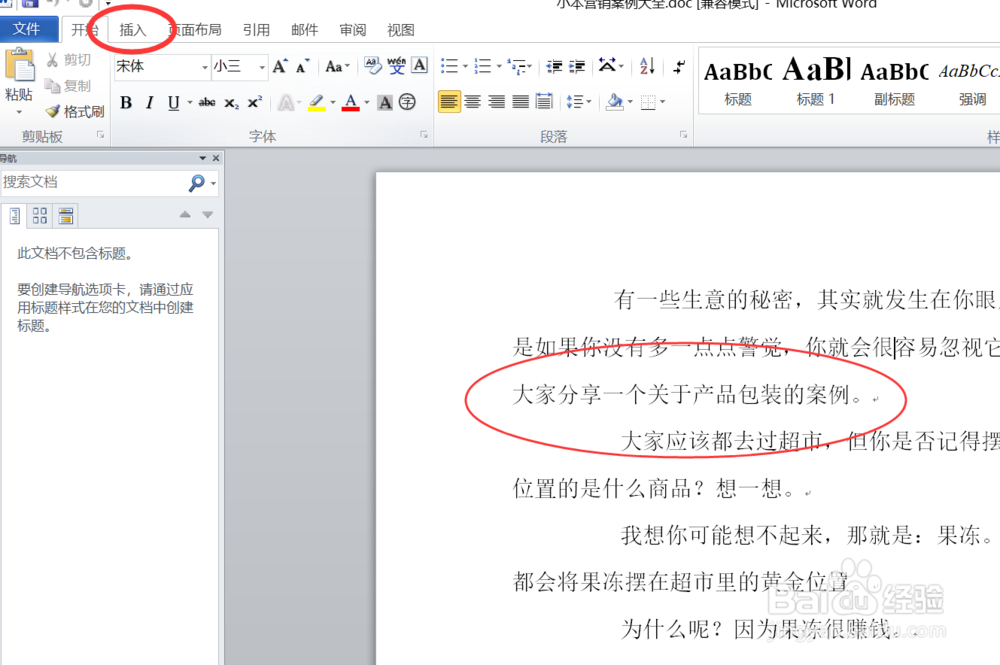The image size is (1000, 665).
Task: Show search results browse tab
Action: pyautogui.click(x=65, y=216)
